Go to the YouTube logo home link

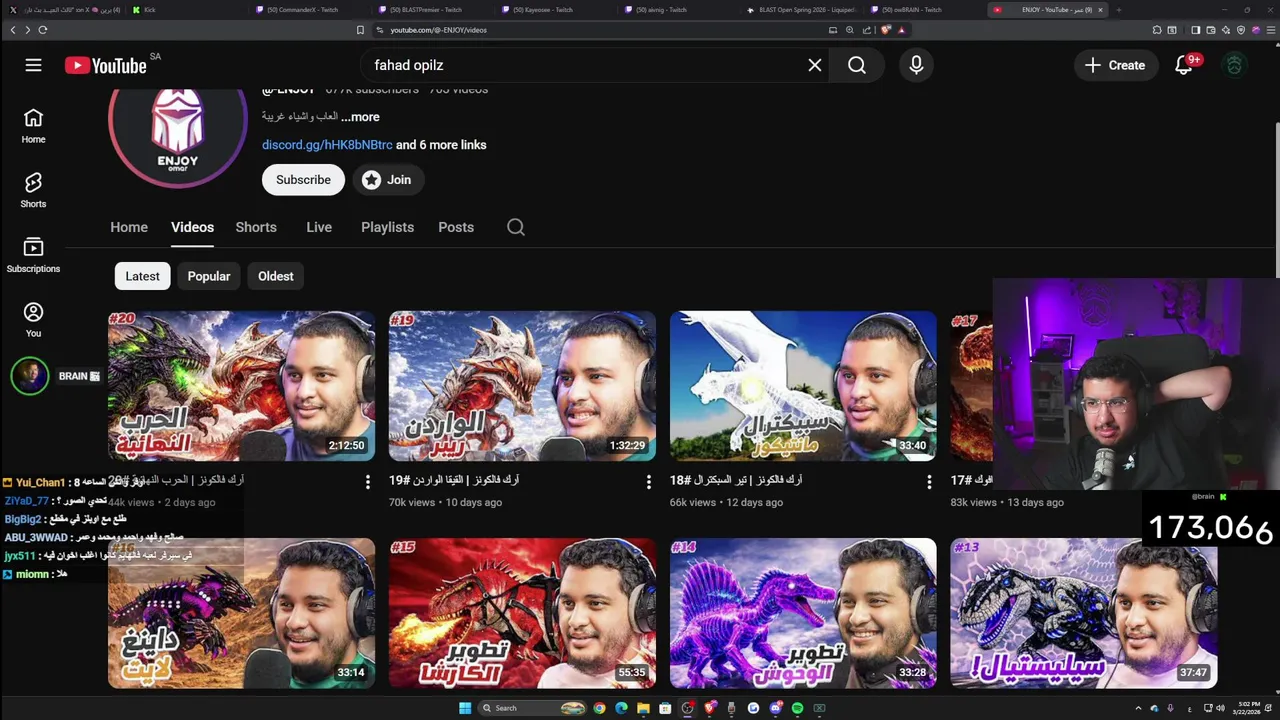[106, 65]
